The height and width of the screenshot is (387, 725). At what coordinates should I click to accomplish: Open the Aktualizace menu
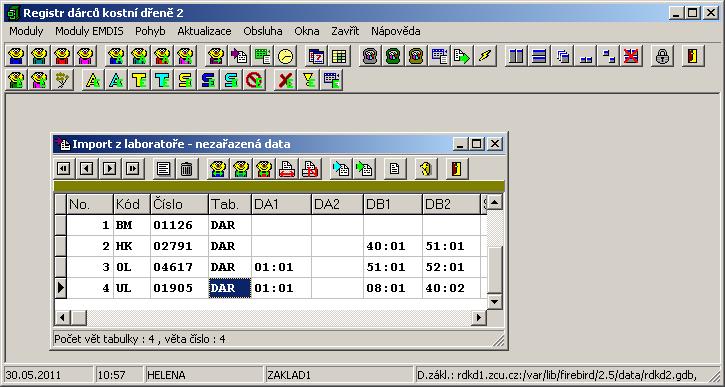point(204,31)
